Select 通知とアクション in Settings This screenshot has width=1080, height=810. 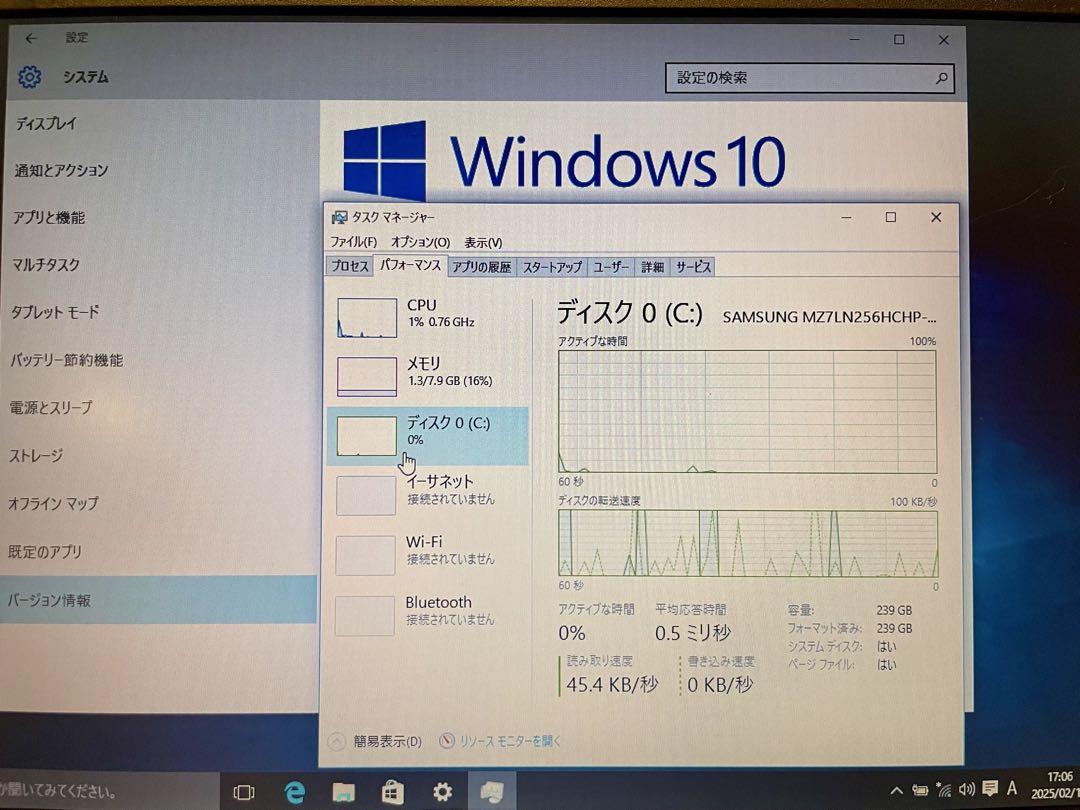point(61,170)
